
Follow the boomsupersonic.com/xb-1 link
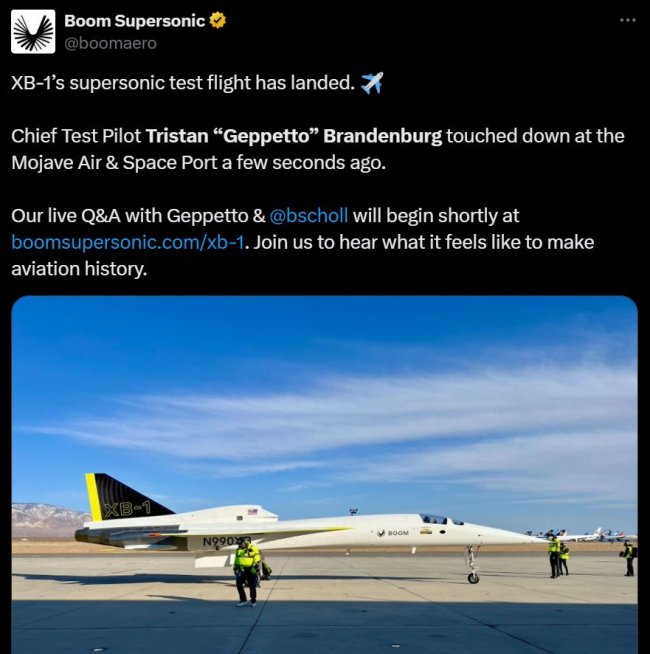(127, 242)
